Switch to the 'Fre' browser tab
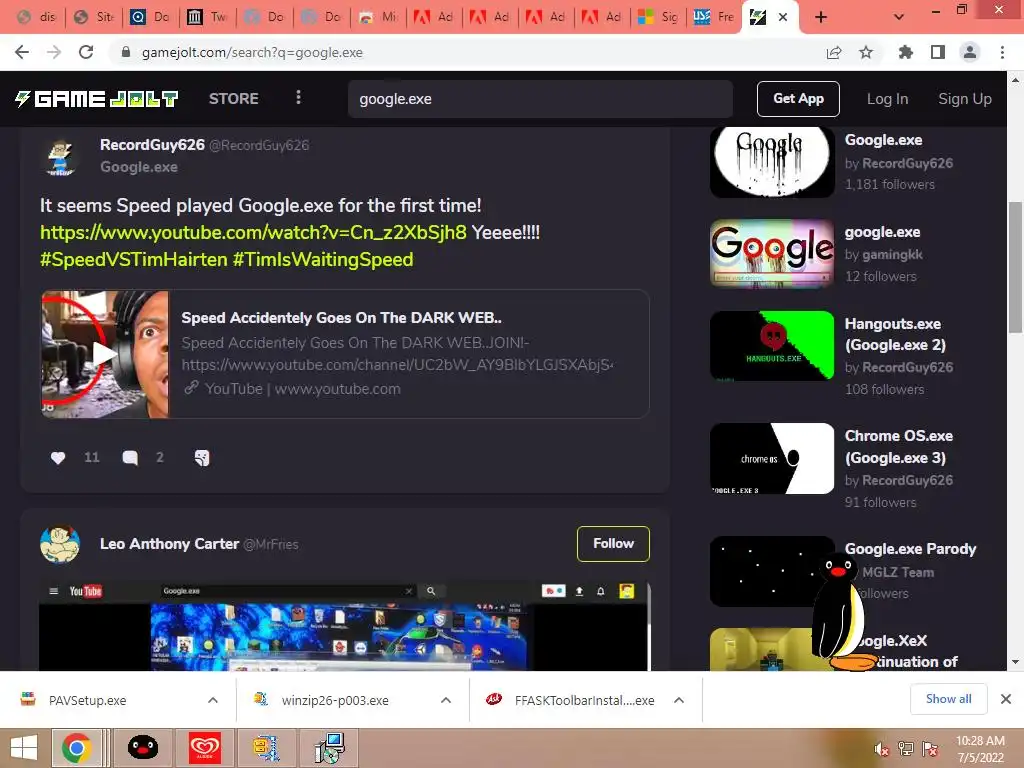The height and width of the screenshot is (768, 1024). pyautogui.click(x=714, y=17)
